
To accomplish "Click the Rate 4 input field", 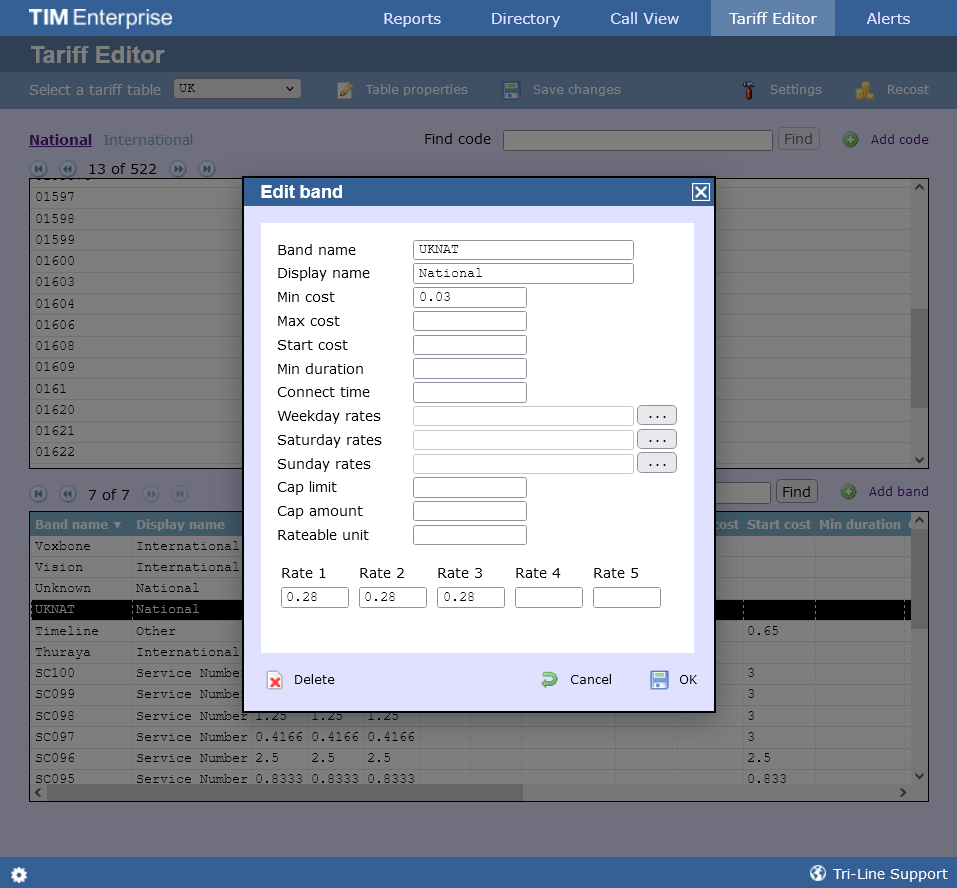I will [548, 597].
